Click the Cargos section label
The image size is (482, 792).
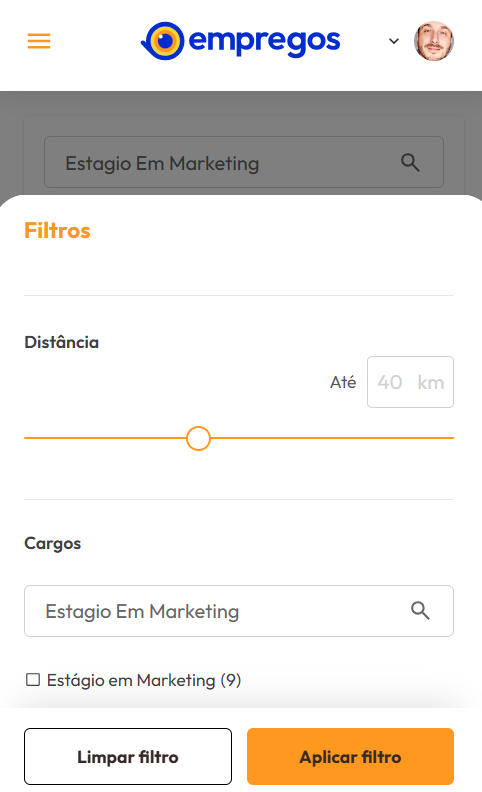coord(53,543)
